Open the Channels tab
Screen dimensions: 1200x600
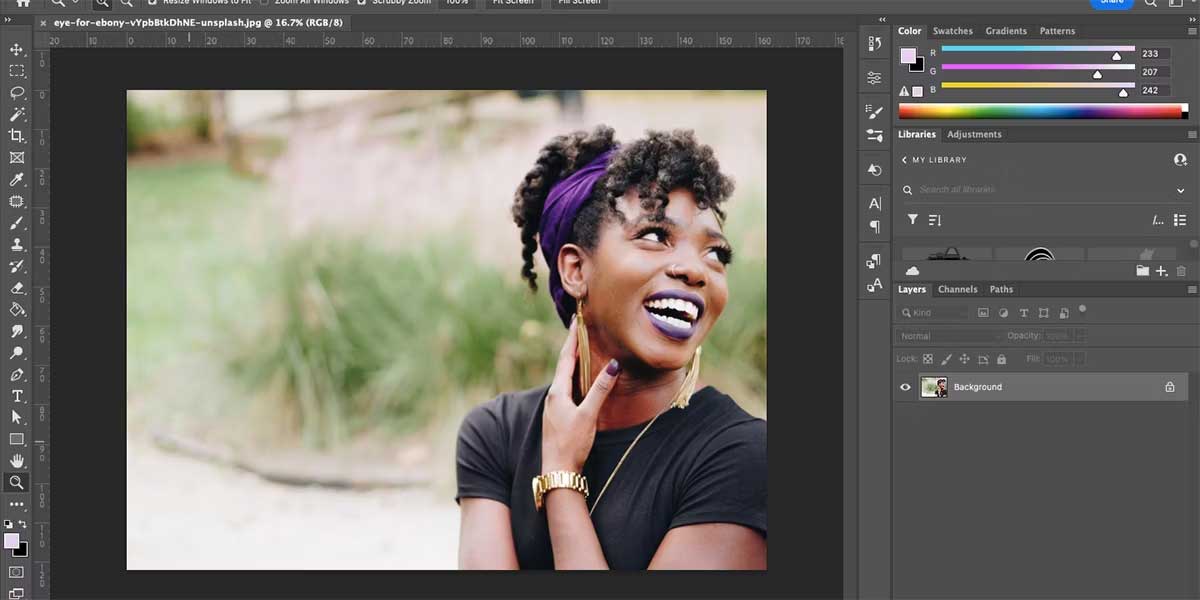(957, 289)
